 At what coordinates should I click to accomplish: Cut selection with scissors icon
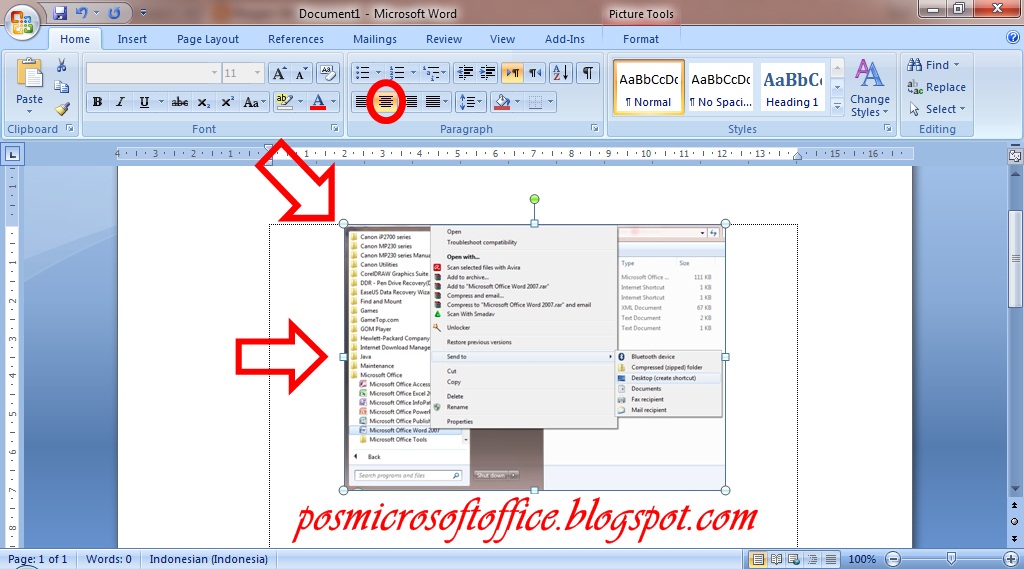click(61, 65)
